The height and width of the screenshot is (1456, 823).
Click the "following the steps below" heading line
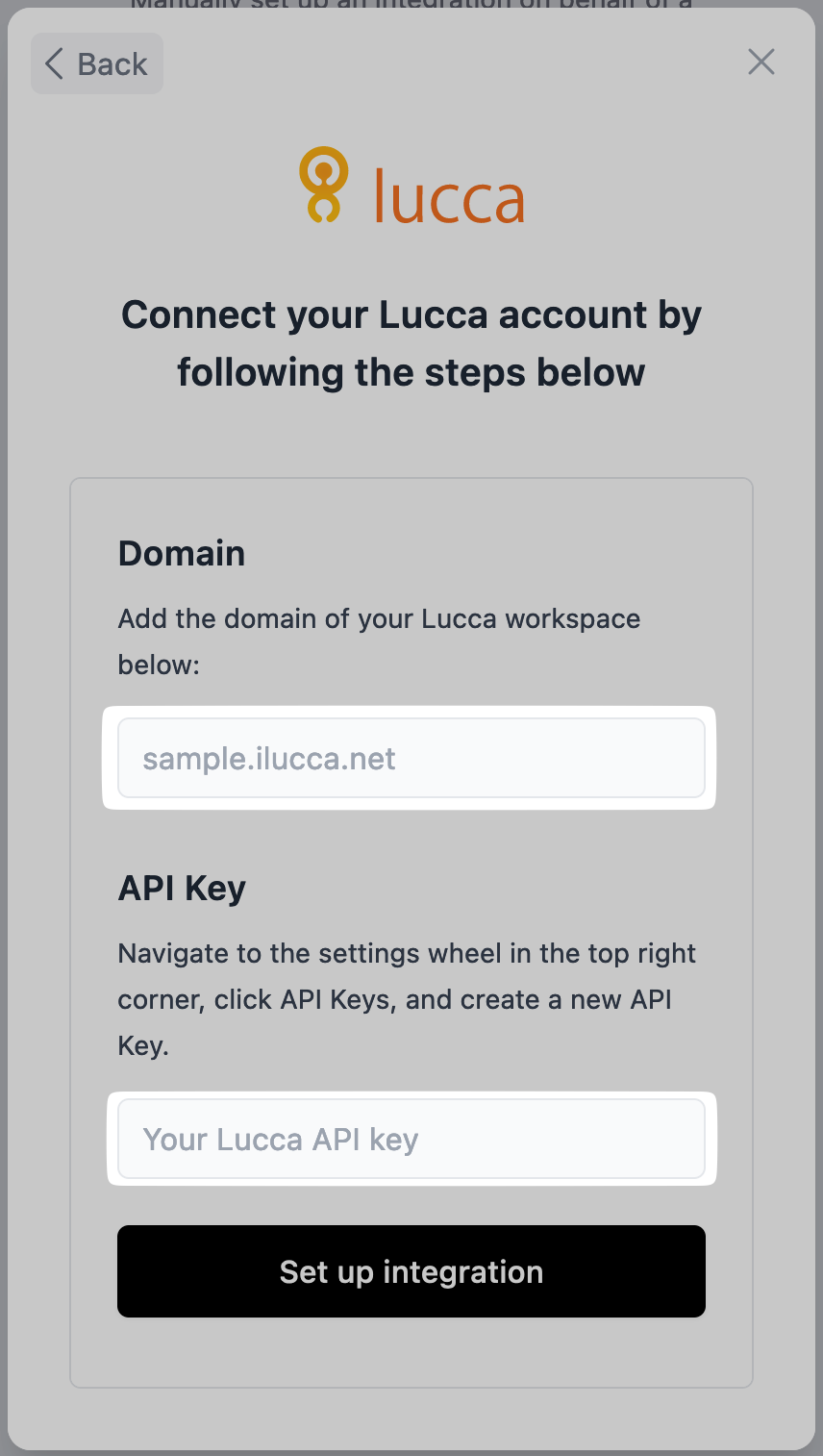[x=411, y=372]
